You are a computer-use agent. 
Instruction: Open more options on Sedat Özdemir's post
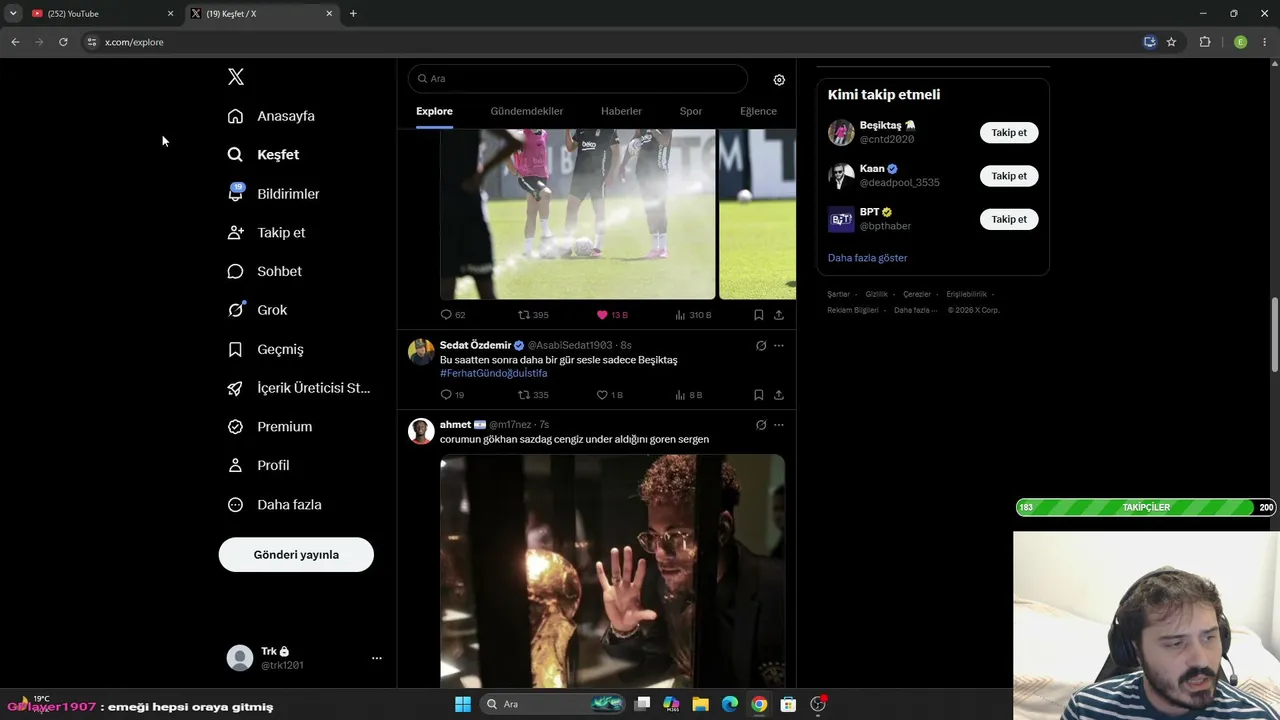[779, 346]
